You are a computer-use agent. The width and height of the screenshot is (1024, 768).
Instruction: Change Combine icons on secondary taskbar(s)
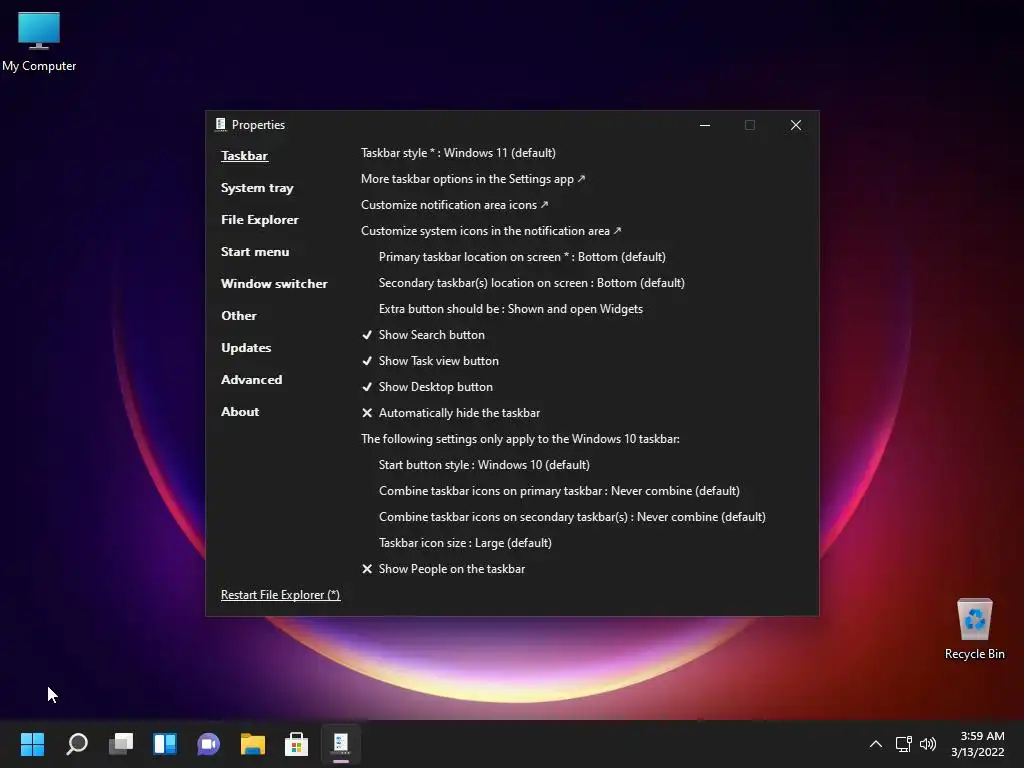point(572,517)
